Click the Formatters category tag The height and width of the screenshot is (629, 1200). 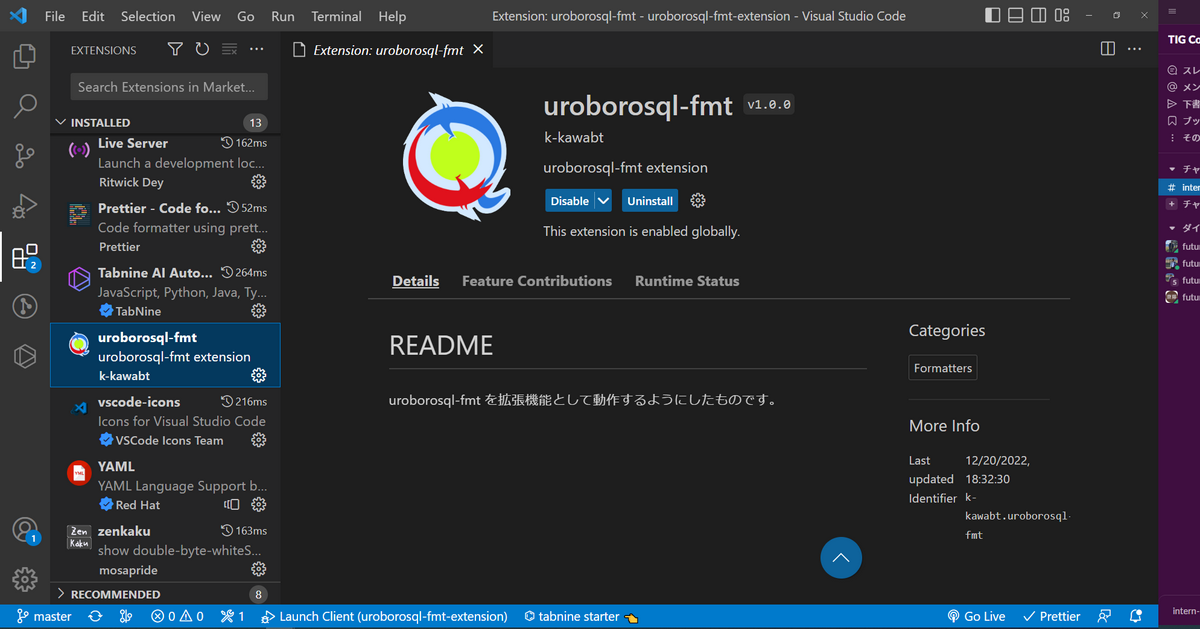(x=943, y=368)
